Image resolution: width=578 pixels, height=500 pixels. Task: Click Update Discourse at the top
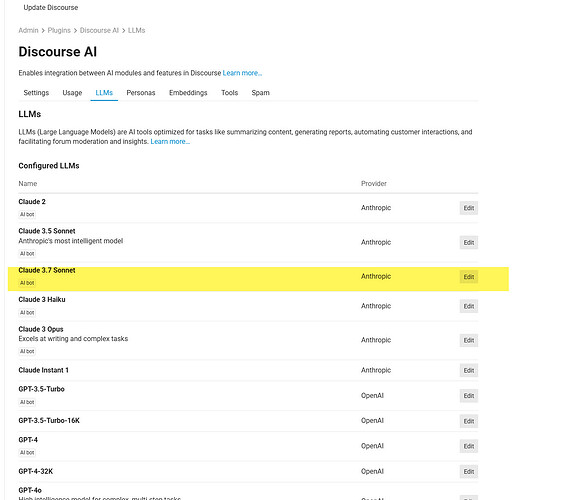click(x=51, y=7)
